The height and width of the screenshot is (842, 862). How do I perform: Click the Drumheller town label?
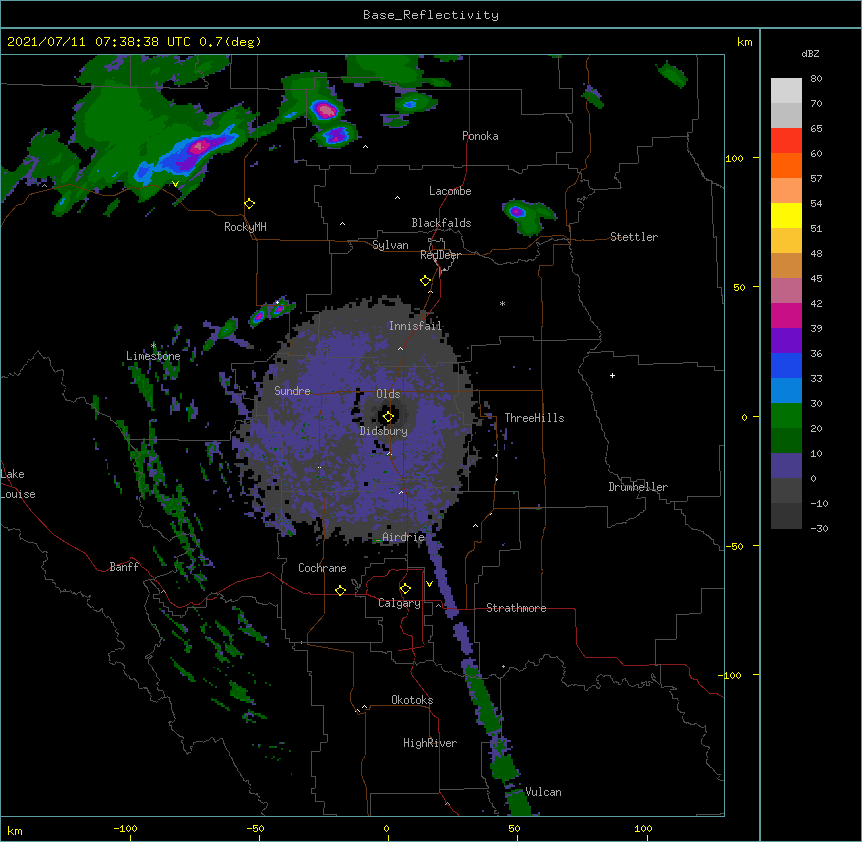(638, 487)
